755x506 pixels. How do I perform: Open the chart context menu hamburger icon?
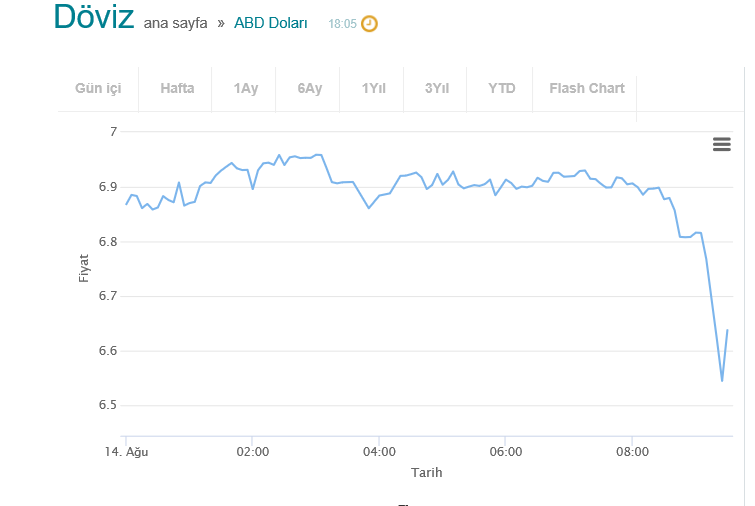pos(721,144)
